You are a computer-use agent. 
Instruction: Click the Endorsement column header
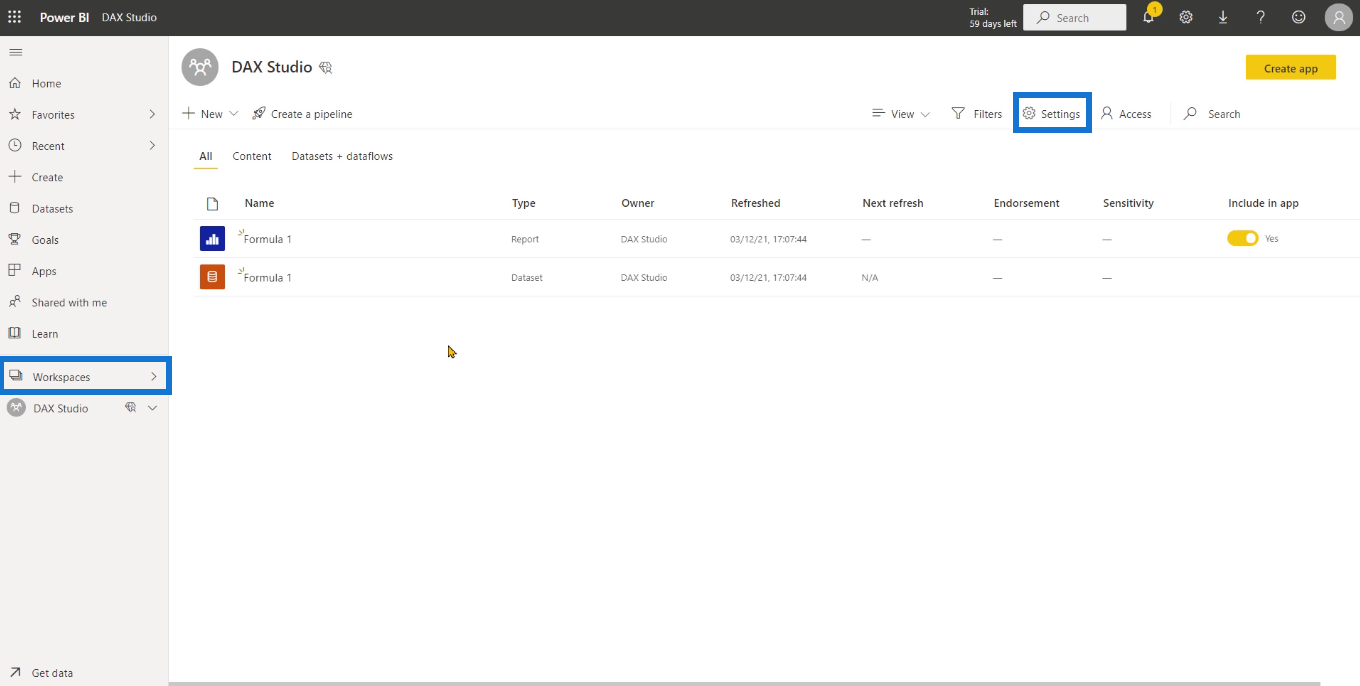tap(1027, 203)
